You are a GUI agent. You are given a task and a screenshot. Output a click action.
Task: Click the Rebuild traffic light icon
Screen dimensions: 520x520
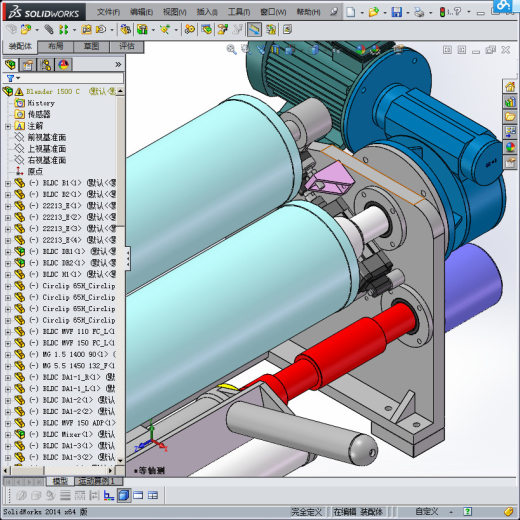(x=442, y=12)
